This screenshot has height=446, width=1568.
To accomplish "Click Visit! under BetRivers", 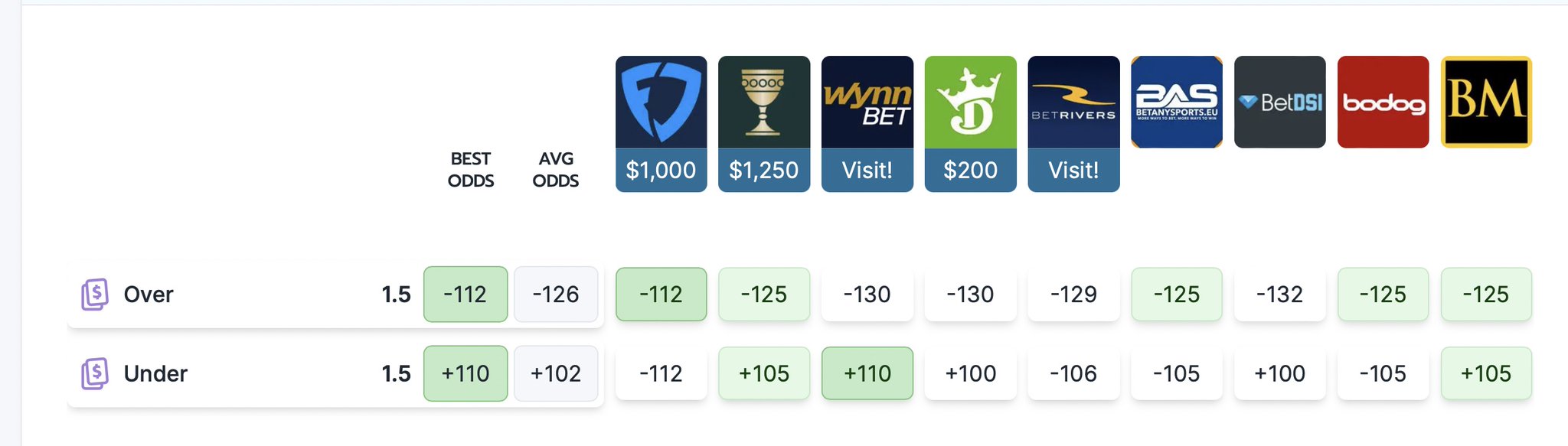I will (1073, 170).
